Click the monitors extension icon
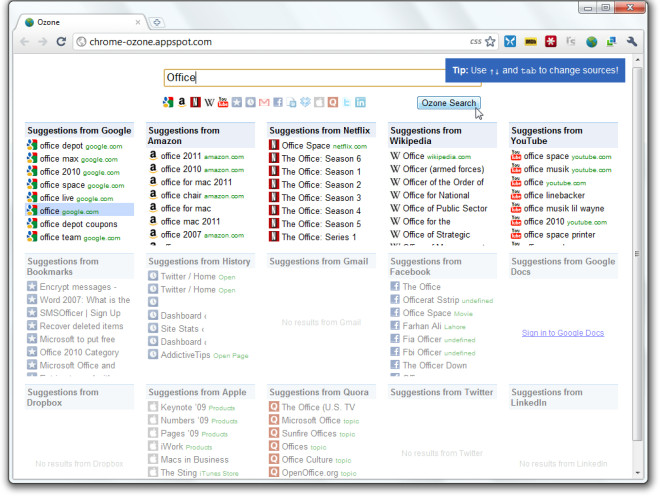 coord(611,41)
